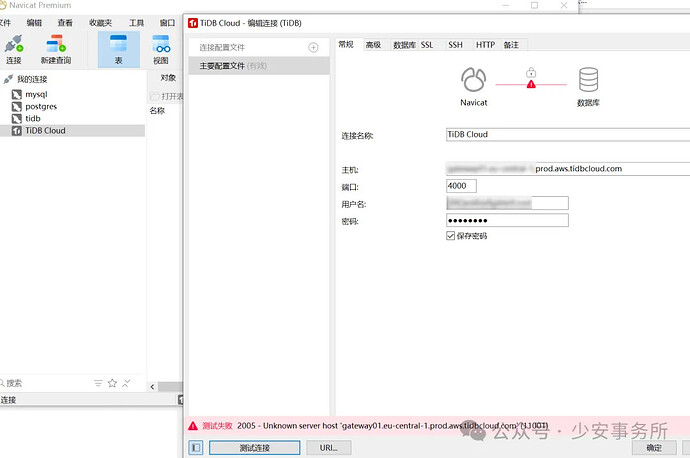
Task: Edit the 密码 password field
Action: pos(507,220)
